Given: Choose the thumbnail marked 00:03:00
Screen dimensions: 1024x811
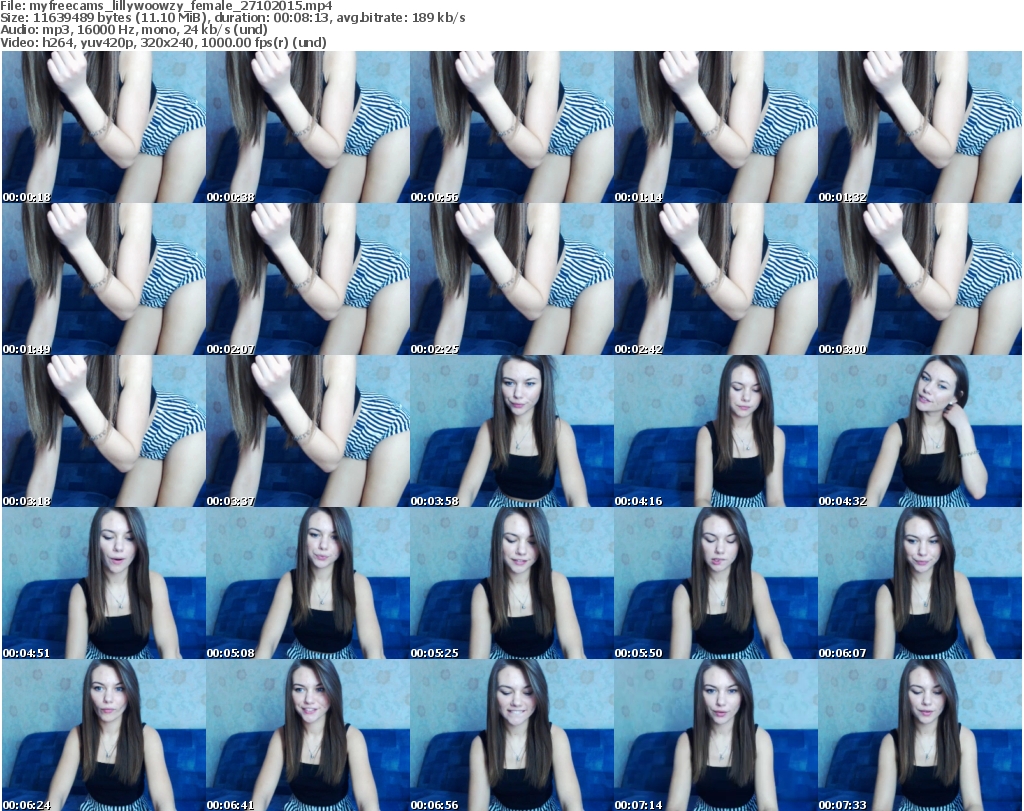Looking at the screenshot, I should 920,279.
